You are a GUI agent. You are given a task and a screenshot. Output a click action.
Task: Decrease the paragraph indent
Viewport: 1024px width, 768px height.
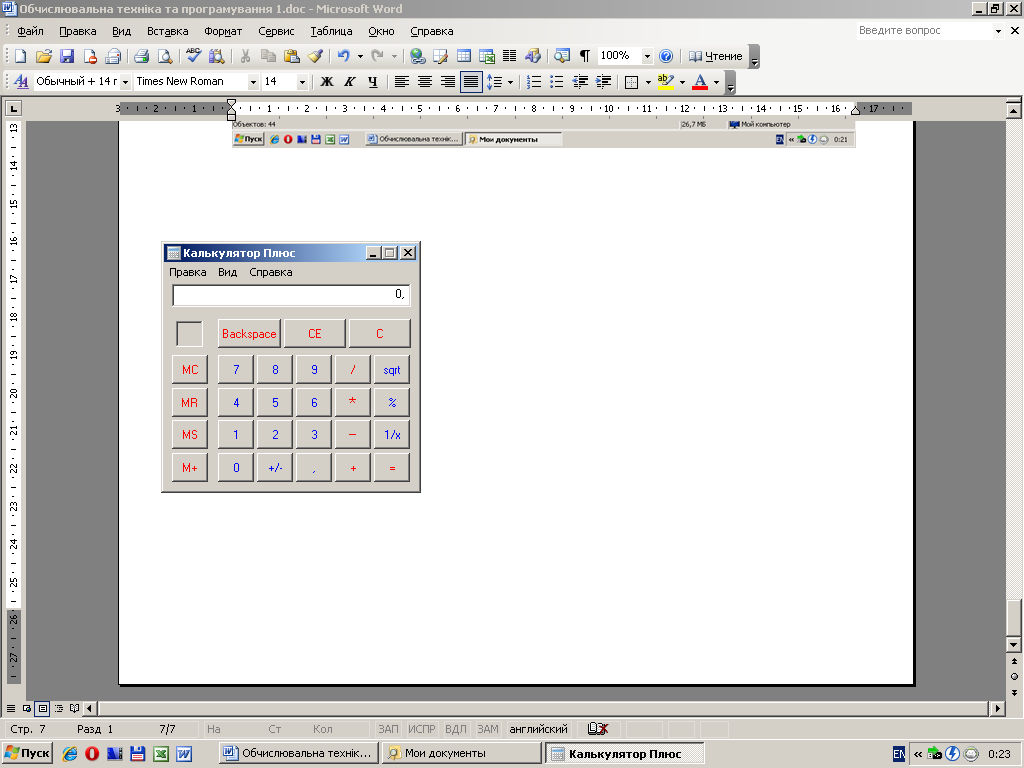click(x=580, y=82)
